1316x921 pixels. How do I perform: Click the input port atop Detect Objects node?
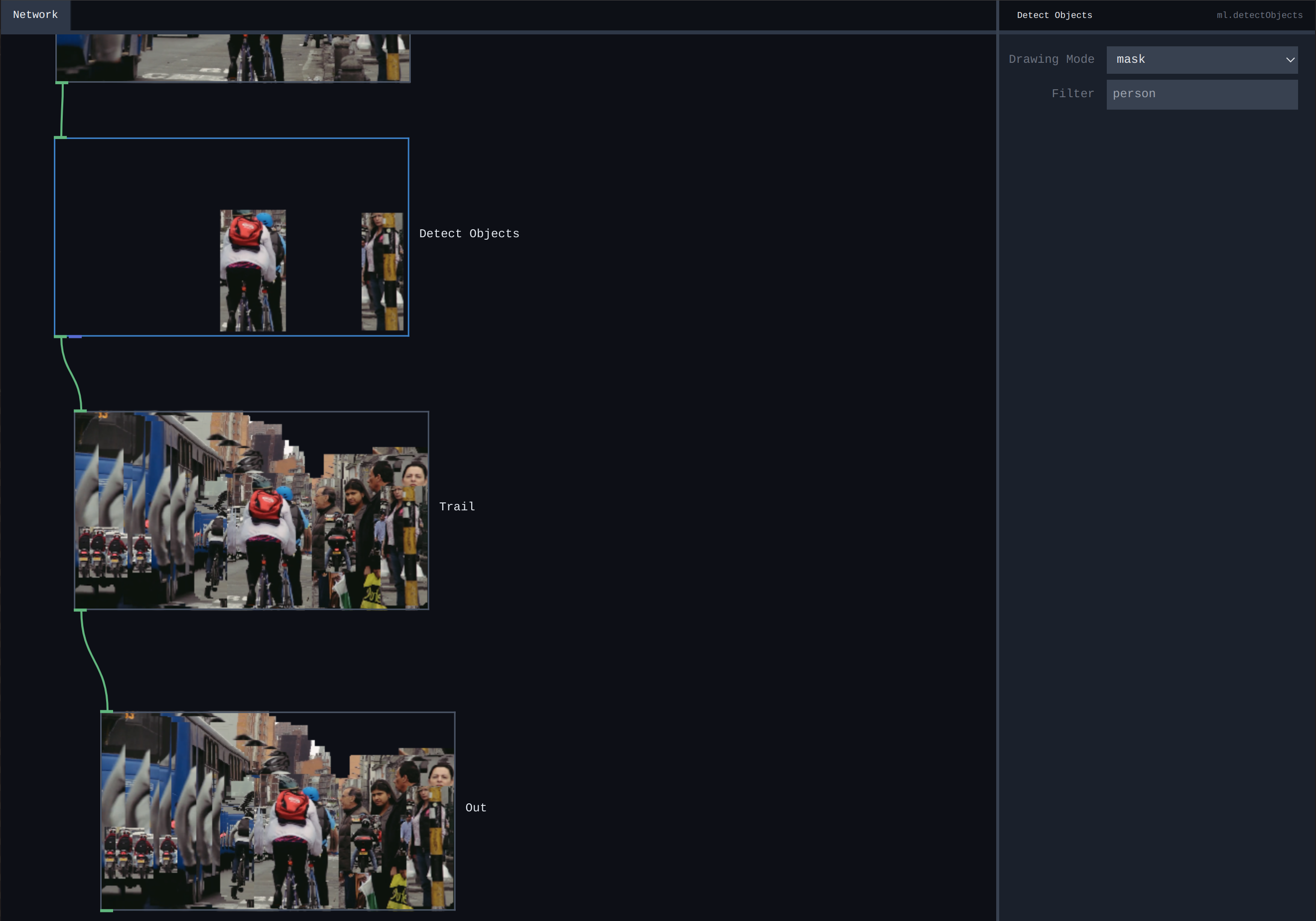click(60, 137)
